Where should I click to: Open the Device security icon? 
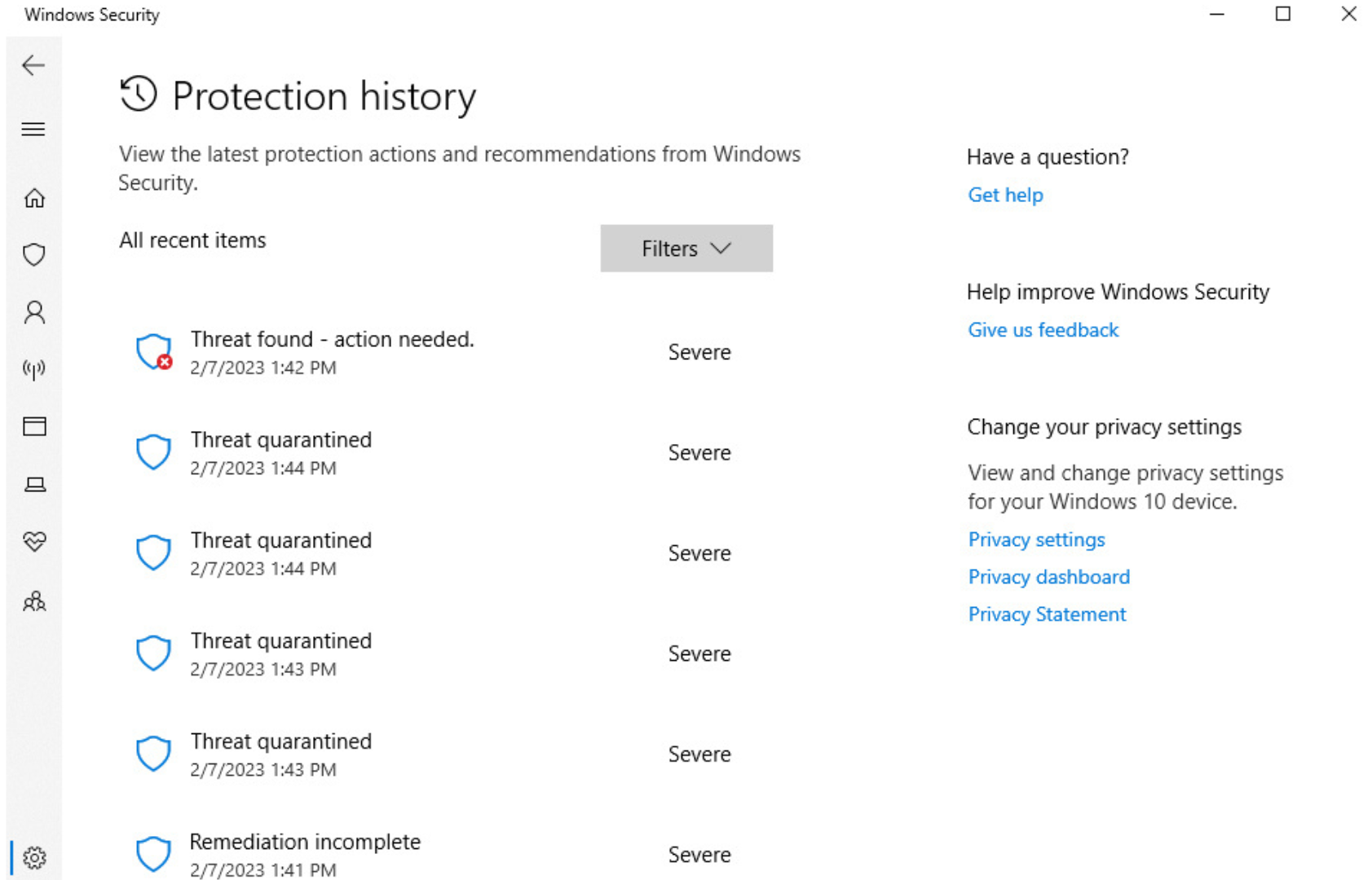tap(33, 484)
